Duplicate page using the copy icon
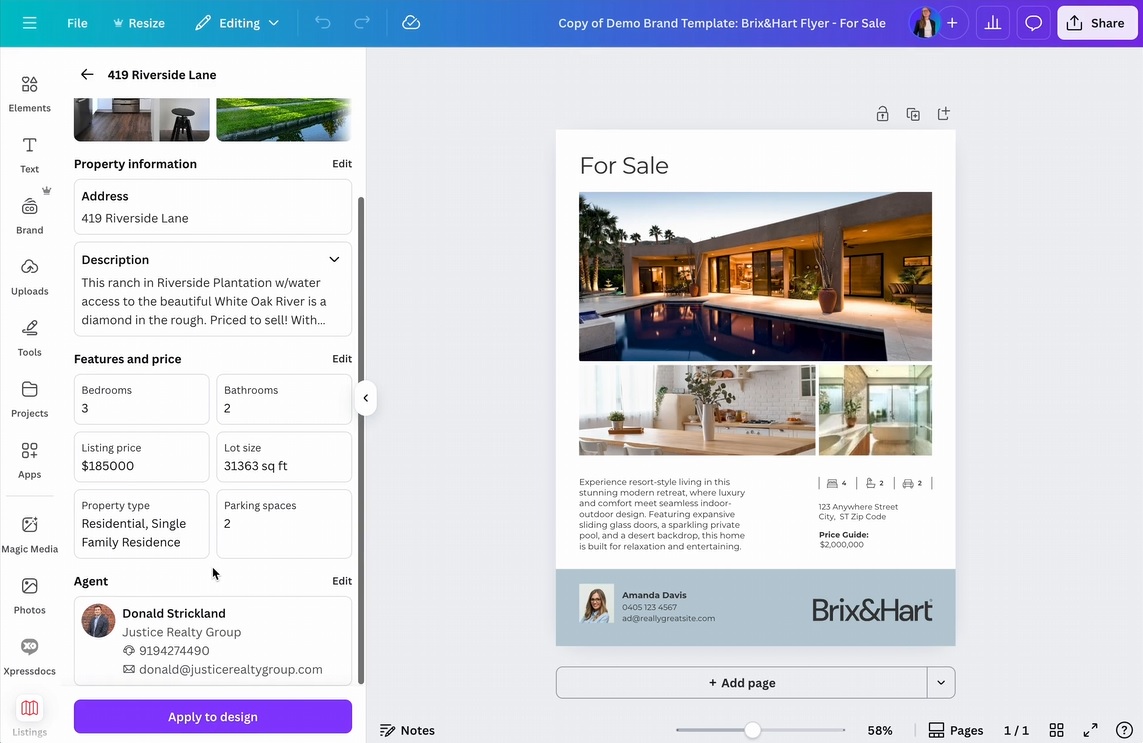1143x743 pixels. click(912, 114)
